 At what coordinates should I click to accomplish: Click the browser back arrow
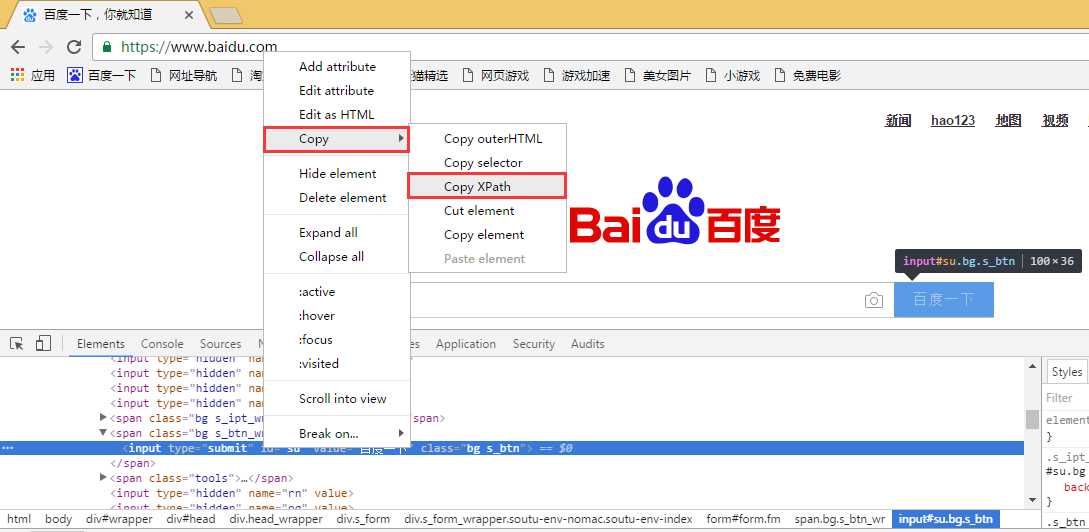pyautogui.click(x=17, y=47)
